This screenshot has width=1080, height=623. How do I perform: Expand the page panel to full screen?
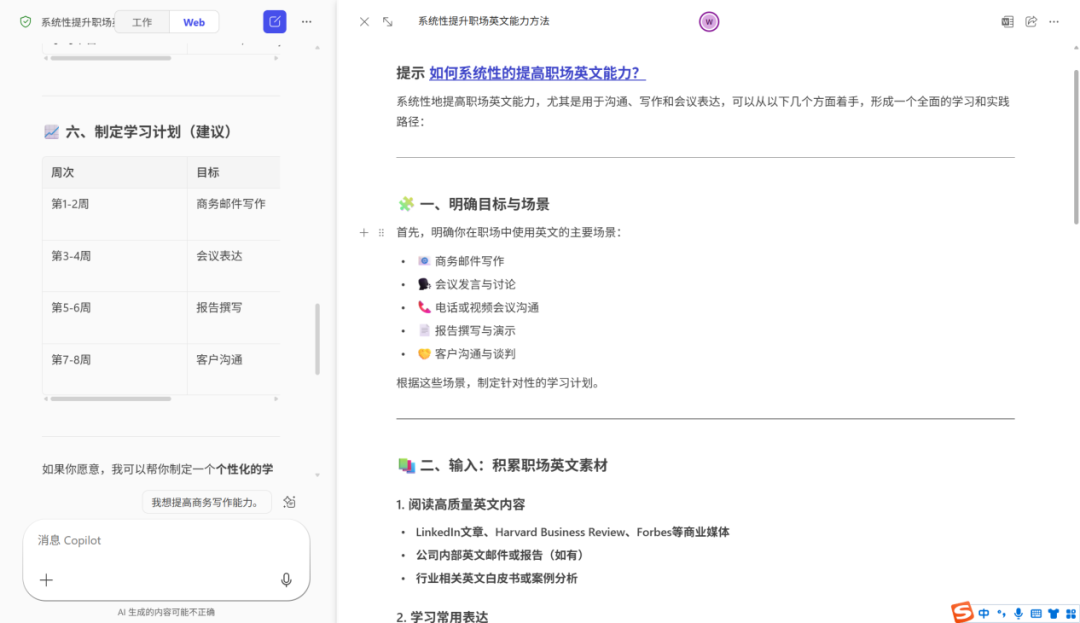pyautogui.click(x=388, y=21)
